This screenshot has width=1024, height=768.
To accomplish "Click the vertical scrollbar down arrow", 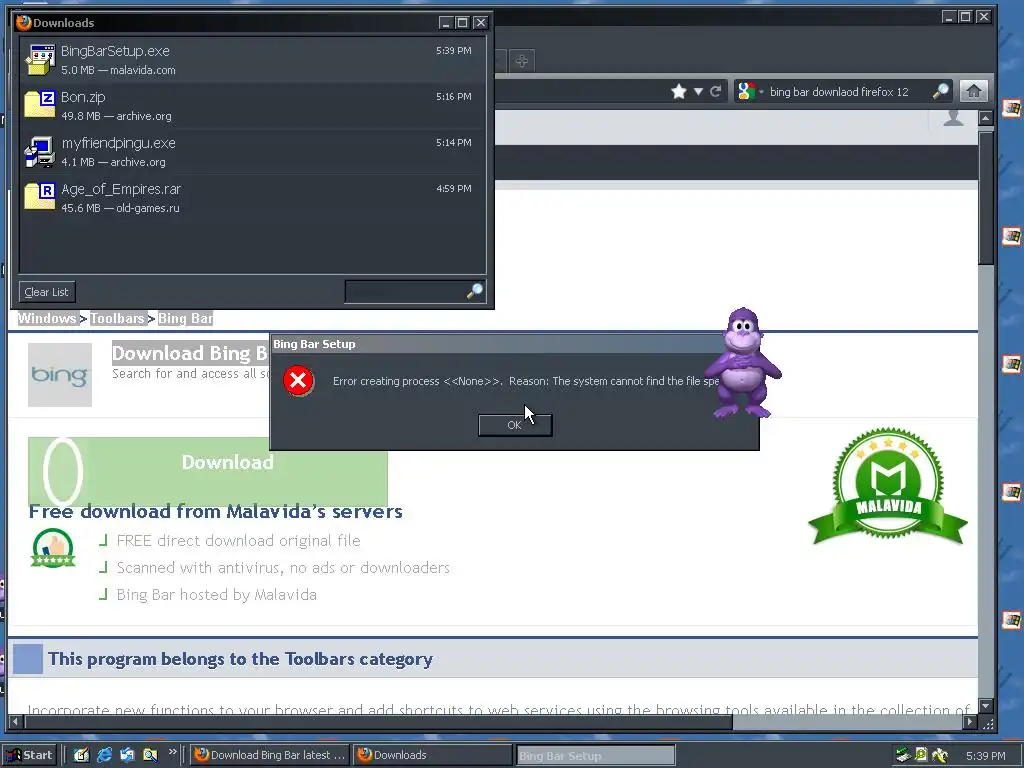I will (x=985, y=706).
